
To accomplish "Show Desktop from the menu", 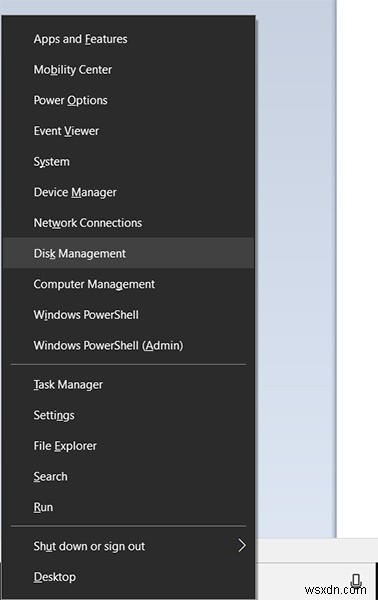I will click(128, 577).
